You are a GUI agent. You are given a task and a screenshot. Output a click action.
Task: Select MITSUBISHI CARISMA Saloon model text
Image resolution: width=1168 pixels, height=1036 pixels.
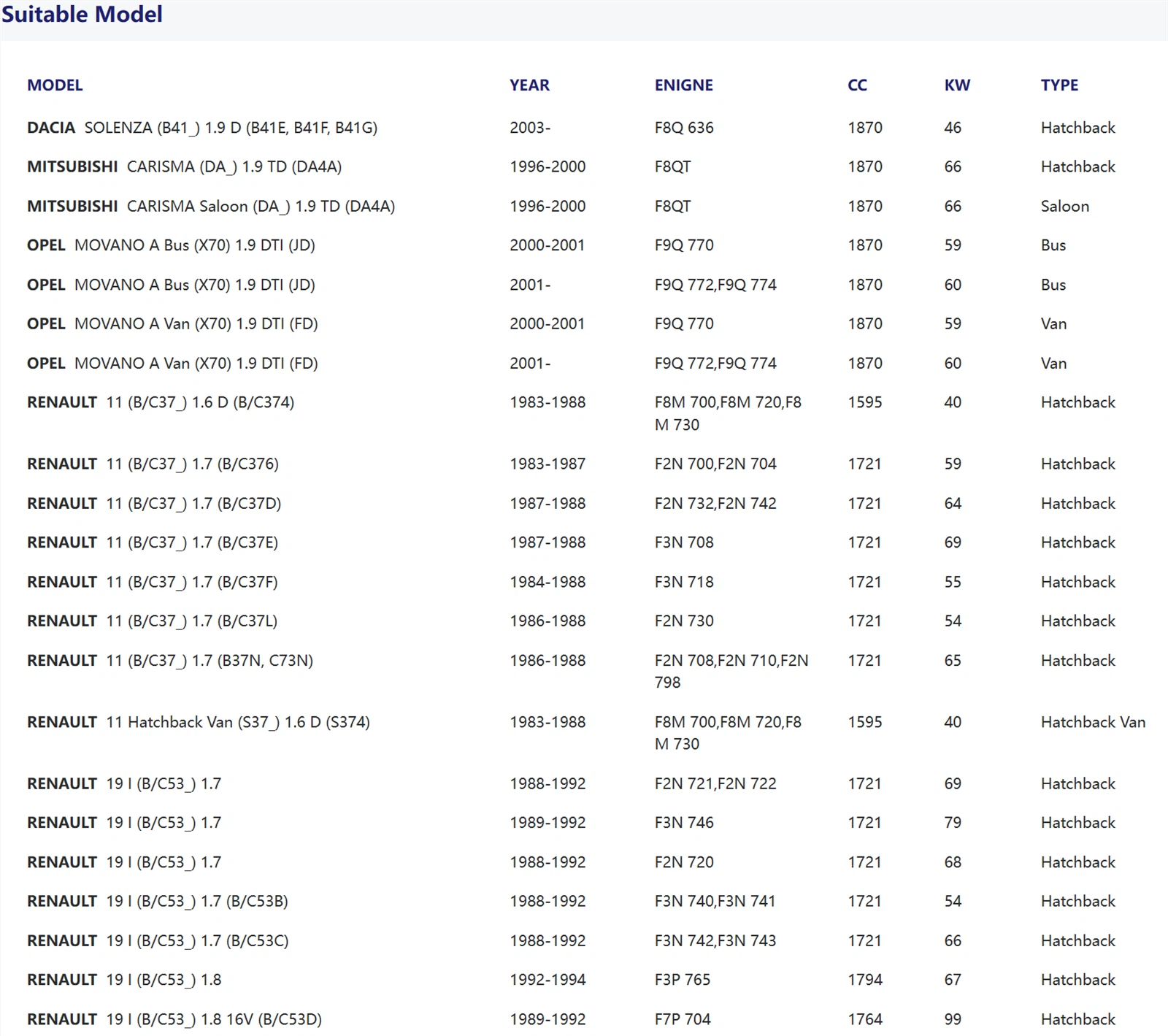211,206
